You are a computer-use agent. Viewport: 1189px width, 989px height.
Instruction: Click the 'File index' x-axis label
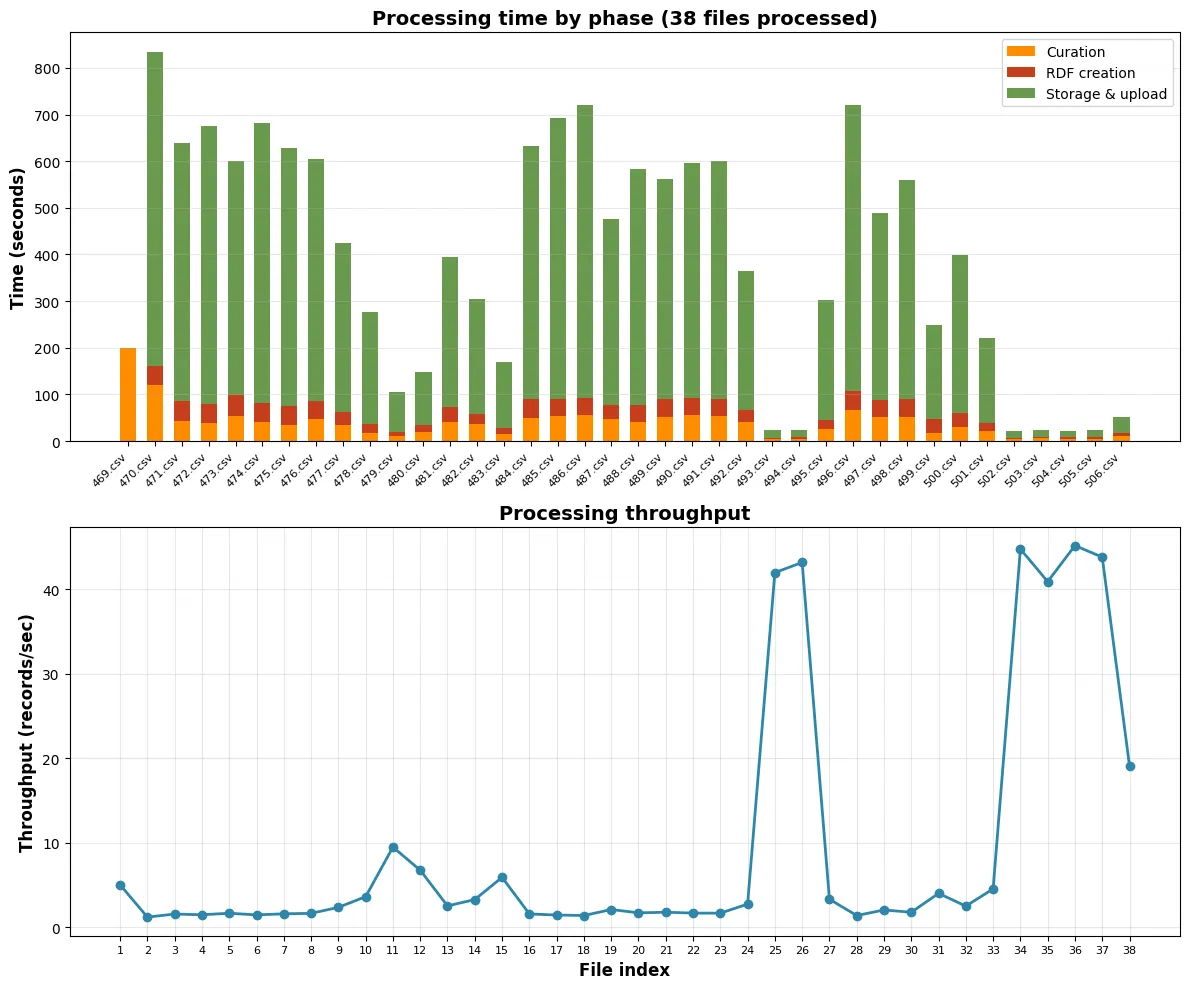pos(624,970)
